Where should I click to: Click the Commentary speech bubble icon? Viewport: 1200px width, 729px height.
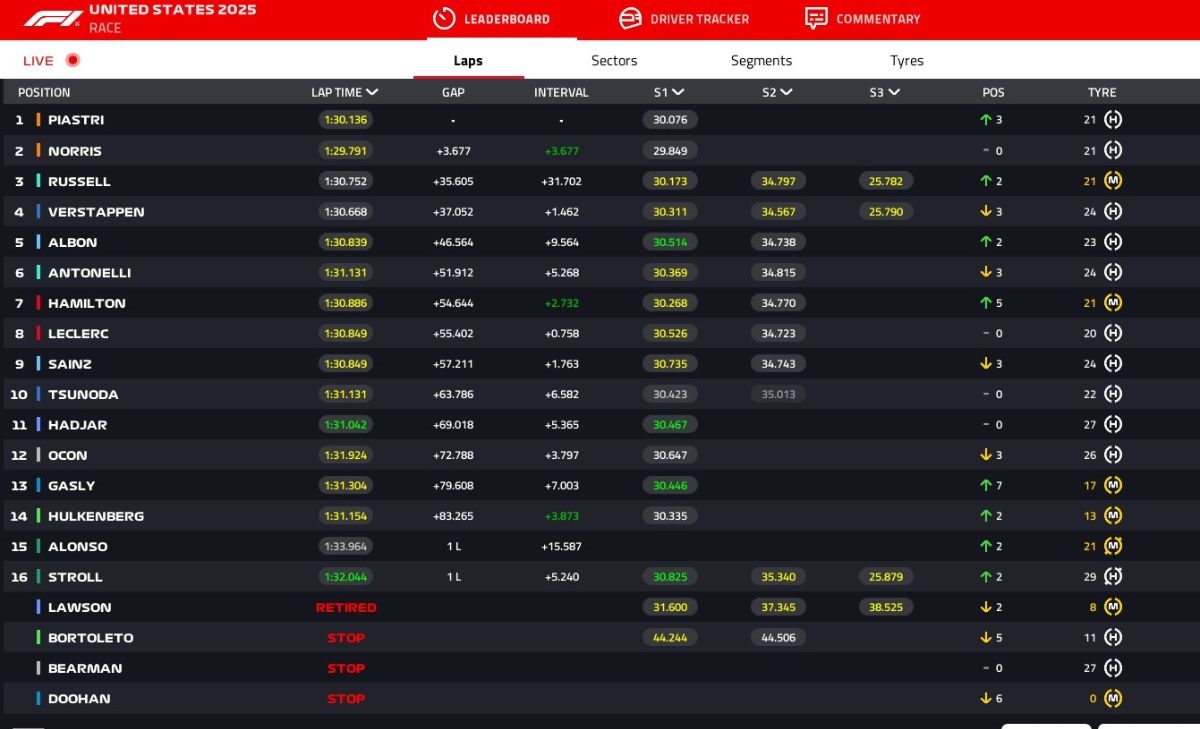tap(816, 19)
